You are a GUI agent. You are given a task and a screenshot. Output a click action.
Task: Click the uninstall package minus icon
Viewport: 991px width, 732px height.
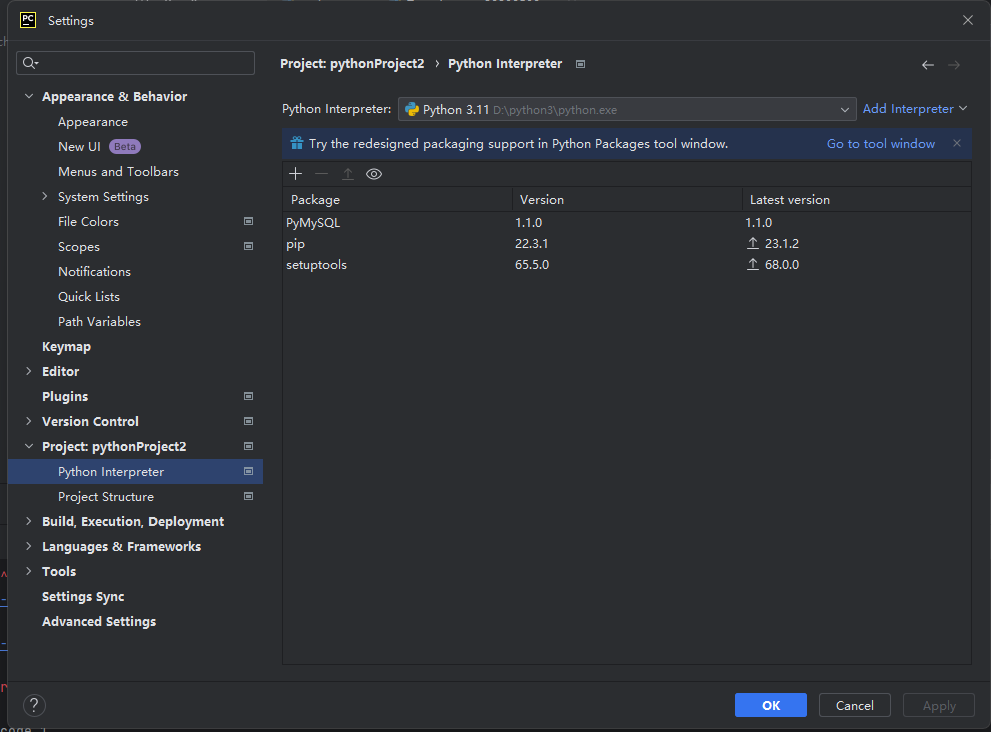pos(321,174)
